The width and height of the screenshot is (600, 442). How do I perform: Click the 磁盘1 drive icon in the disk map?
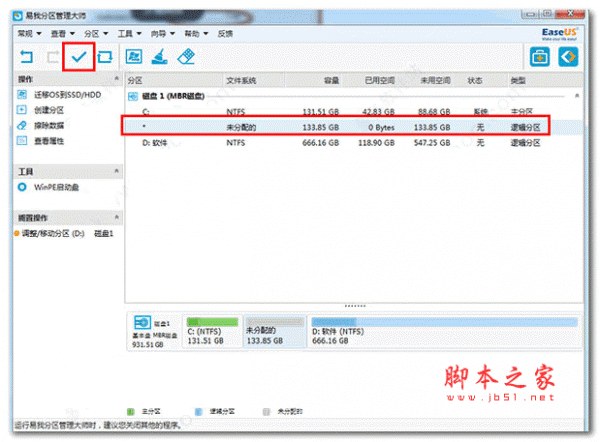142,323
